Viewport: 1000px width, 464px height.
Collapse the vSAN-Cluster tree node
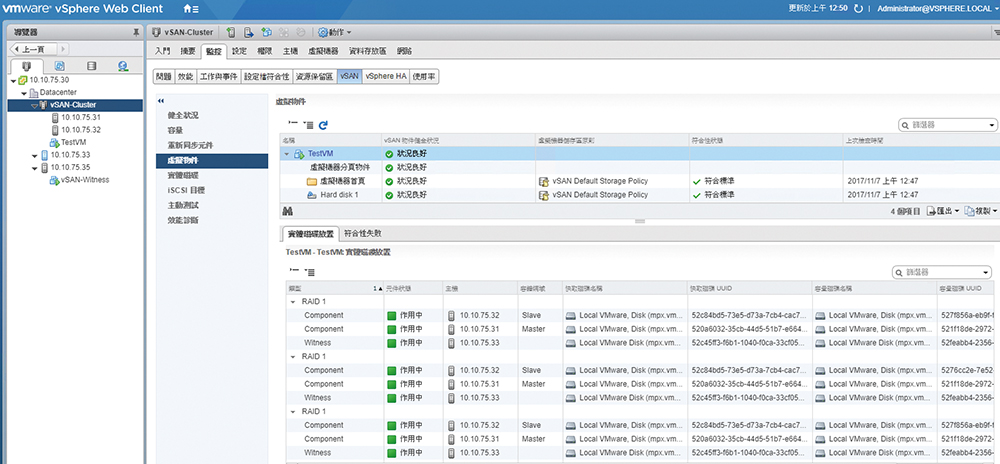click(x=35, y=105)
